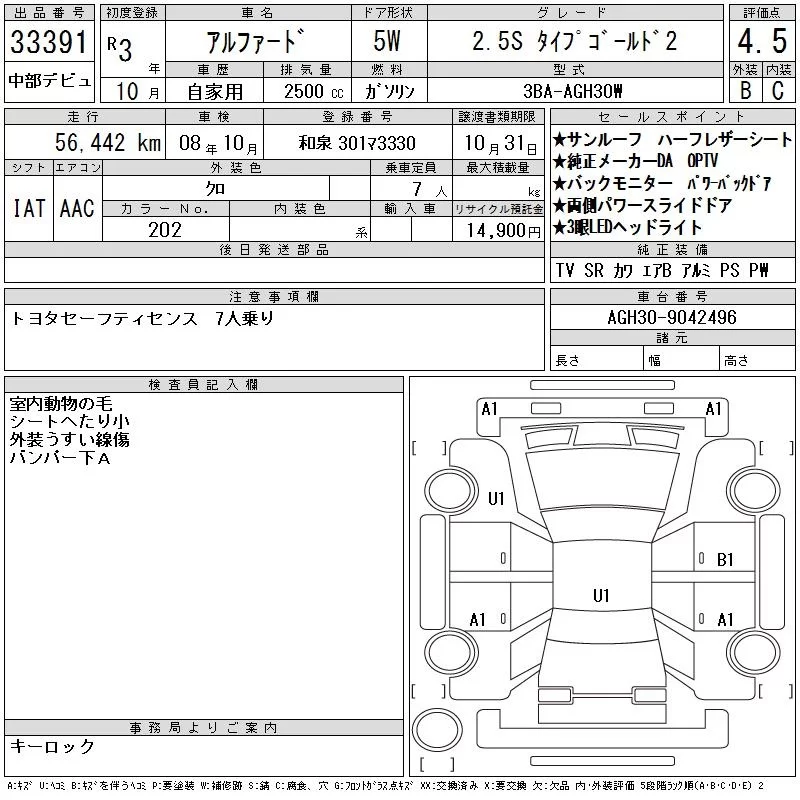Click sales point バックモニター パワーバックドア
Image resolution: width=800 pixels, height=800 pixels.
662,183
